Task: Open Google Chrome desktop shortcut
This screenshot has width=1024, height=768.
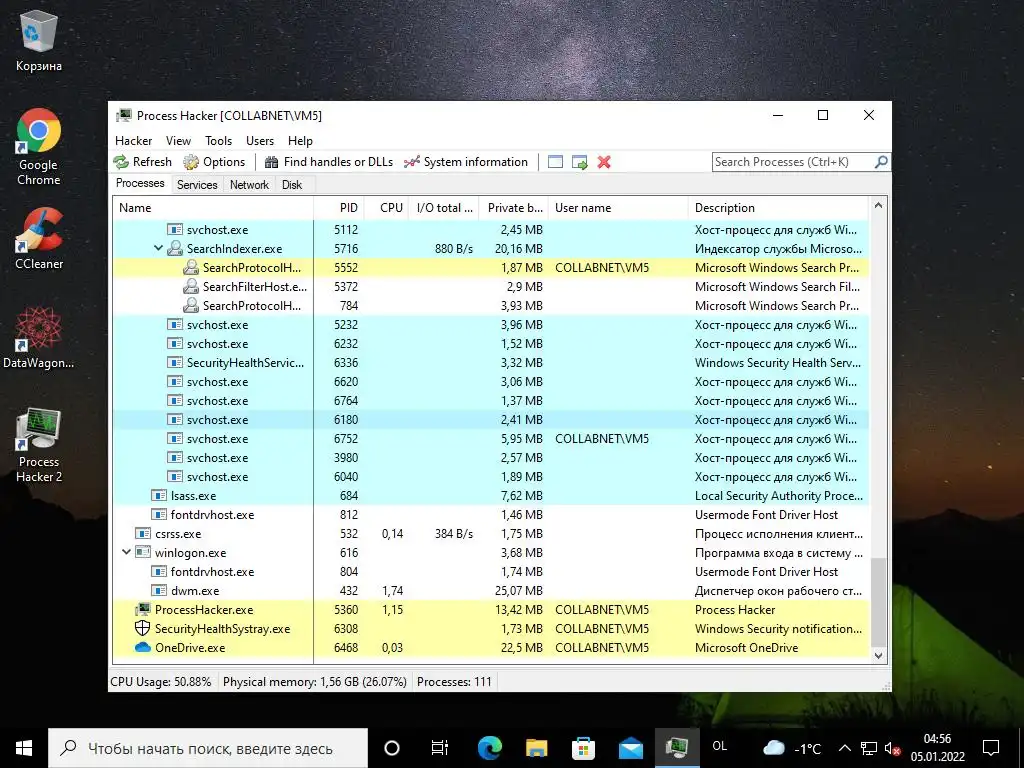Action: coord(39,148)
